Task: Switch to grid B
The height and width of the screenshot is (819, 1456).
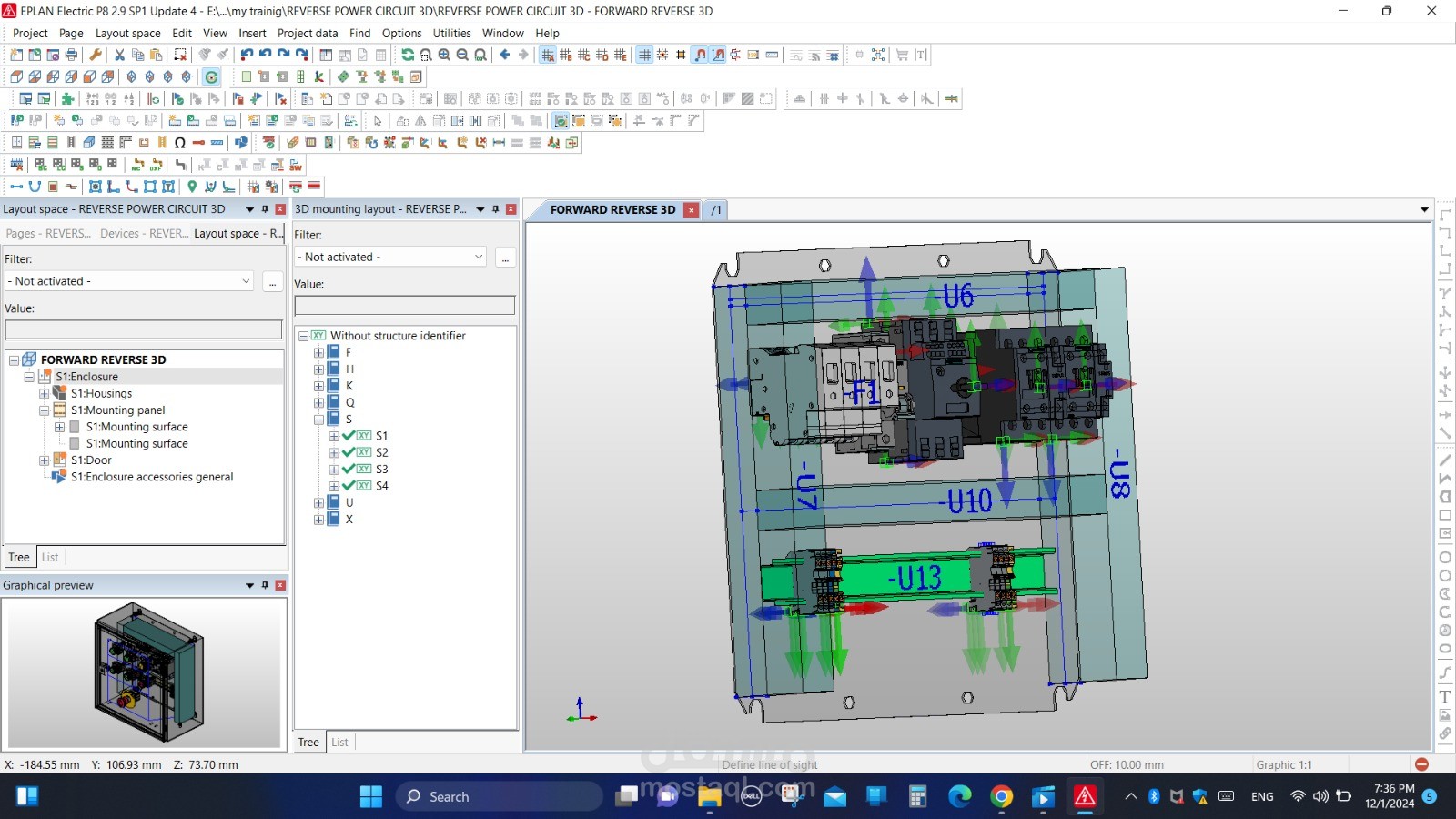Action: [x=566, y=55]
